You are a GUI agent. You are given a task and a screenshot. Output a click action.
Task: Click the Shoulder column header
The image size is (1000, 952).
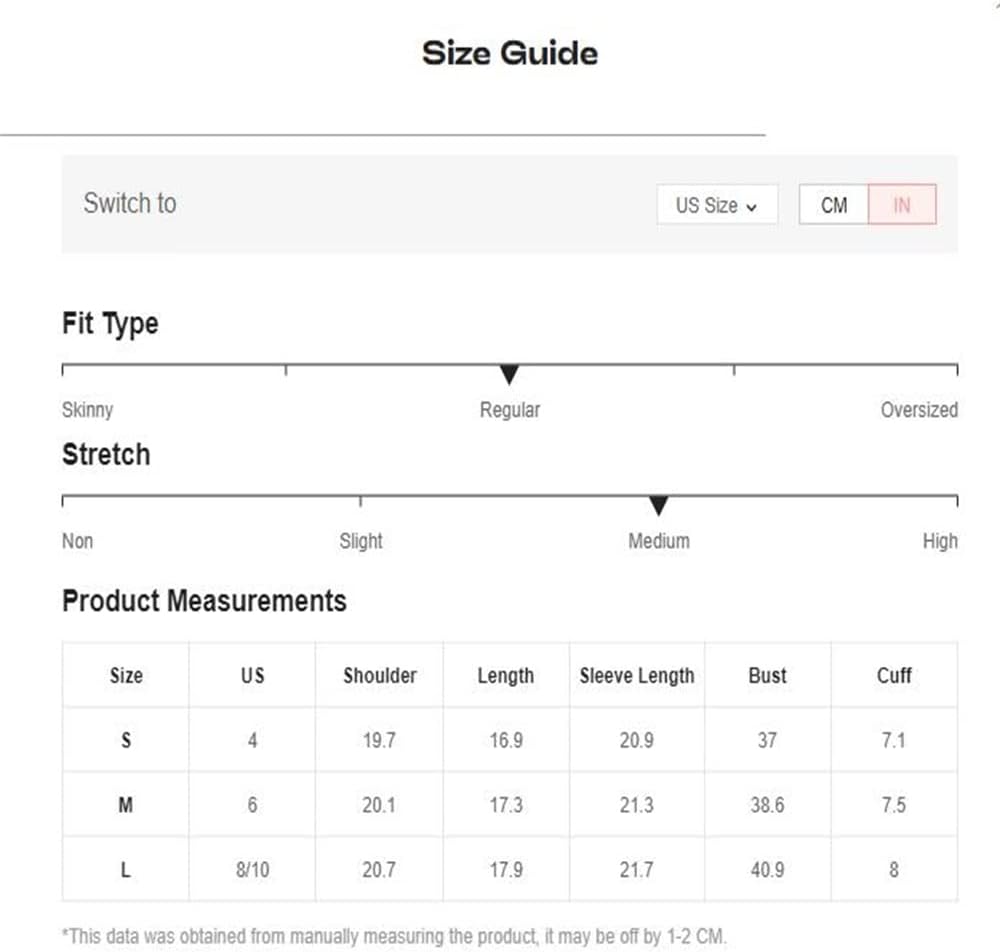(379, 675)
